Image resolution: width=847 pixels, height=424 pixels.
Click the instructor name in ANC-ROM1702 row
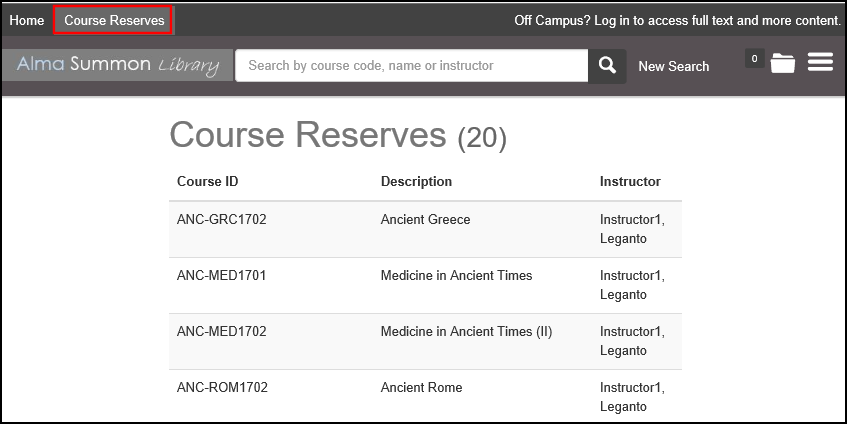632,397
